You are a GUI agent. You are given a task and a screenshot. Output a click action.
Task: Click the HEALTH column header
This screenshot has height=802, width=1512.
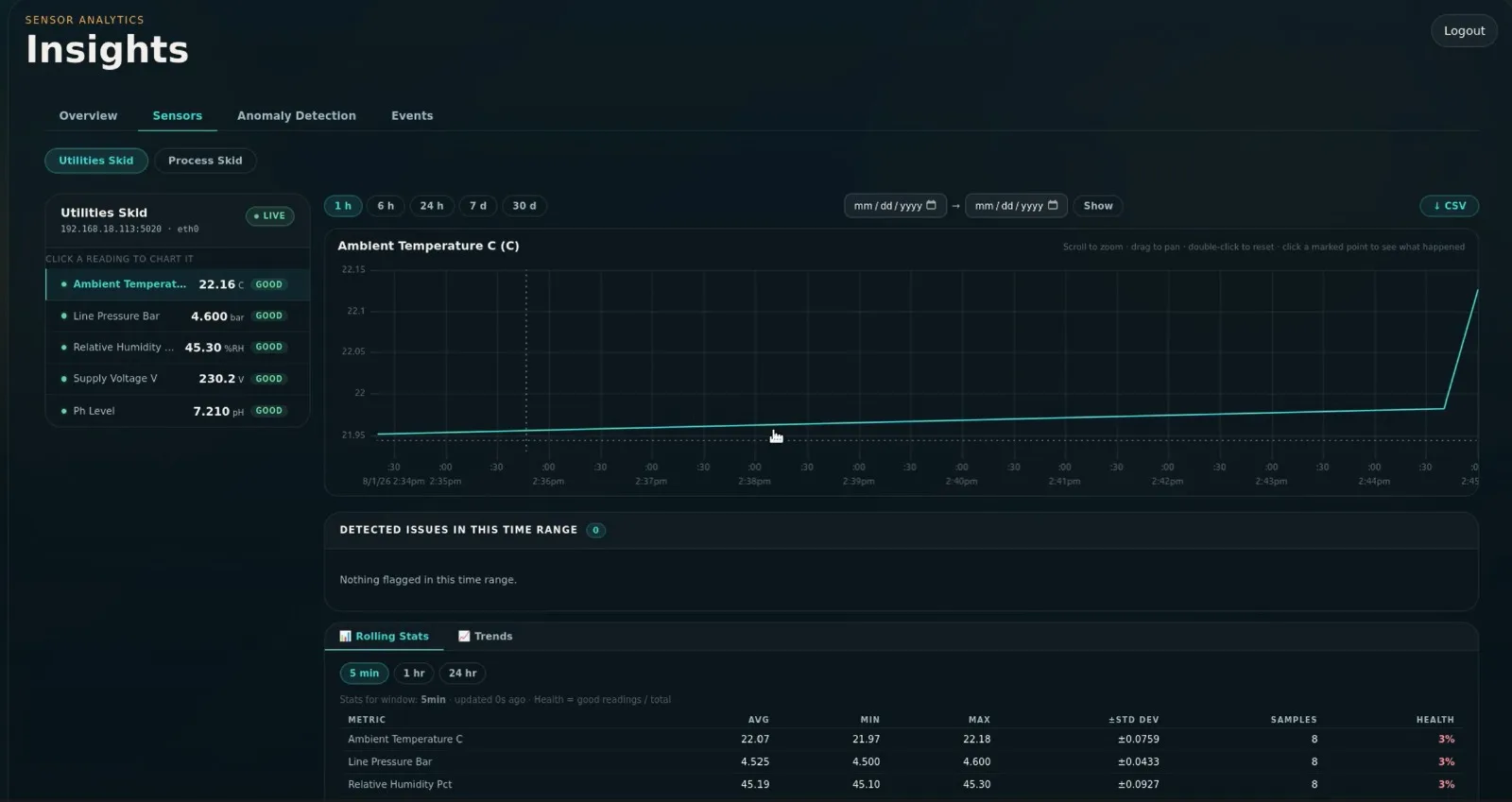[x=1435, y=720]
